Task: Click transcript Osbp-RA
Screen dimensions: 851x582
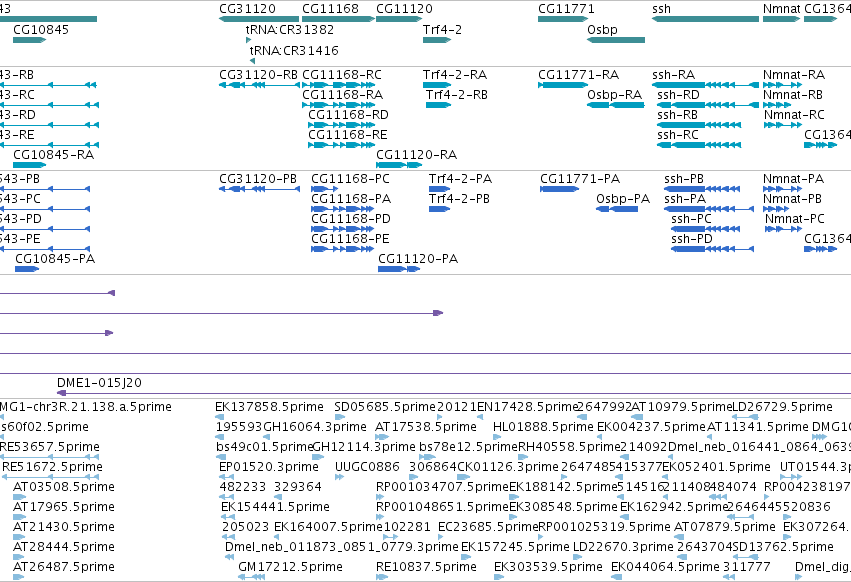Action: click(614, 95)
